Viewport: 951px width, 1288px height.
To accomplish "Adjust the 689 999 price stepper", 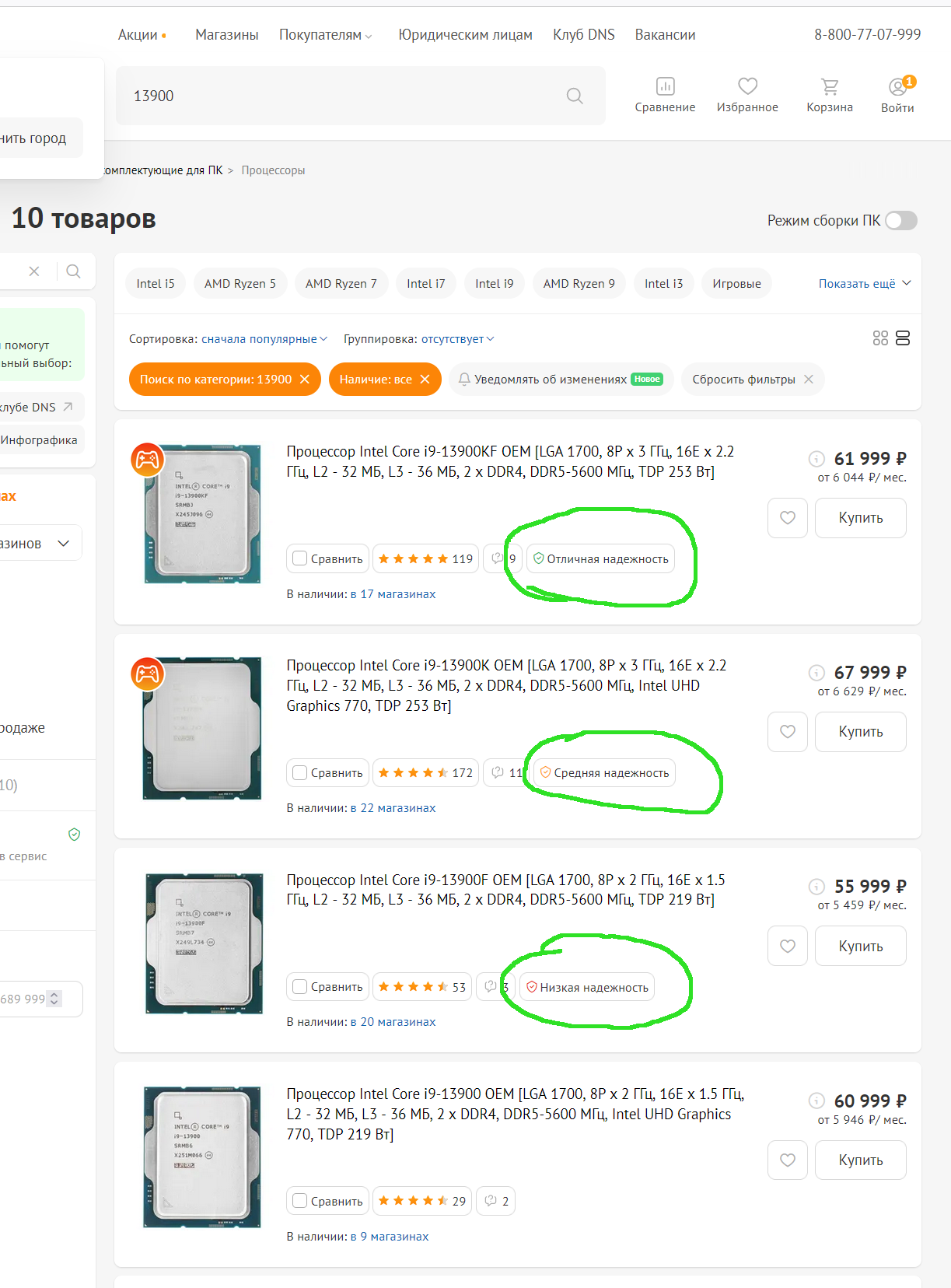I will click(x=54, y=999).
